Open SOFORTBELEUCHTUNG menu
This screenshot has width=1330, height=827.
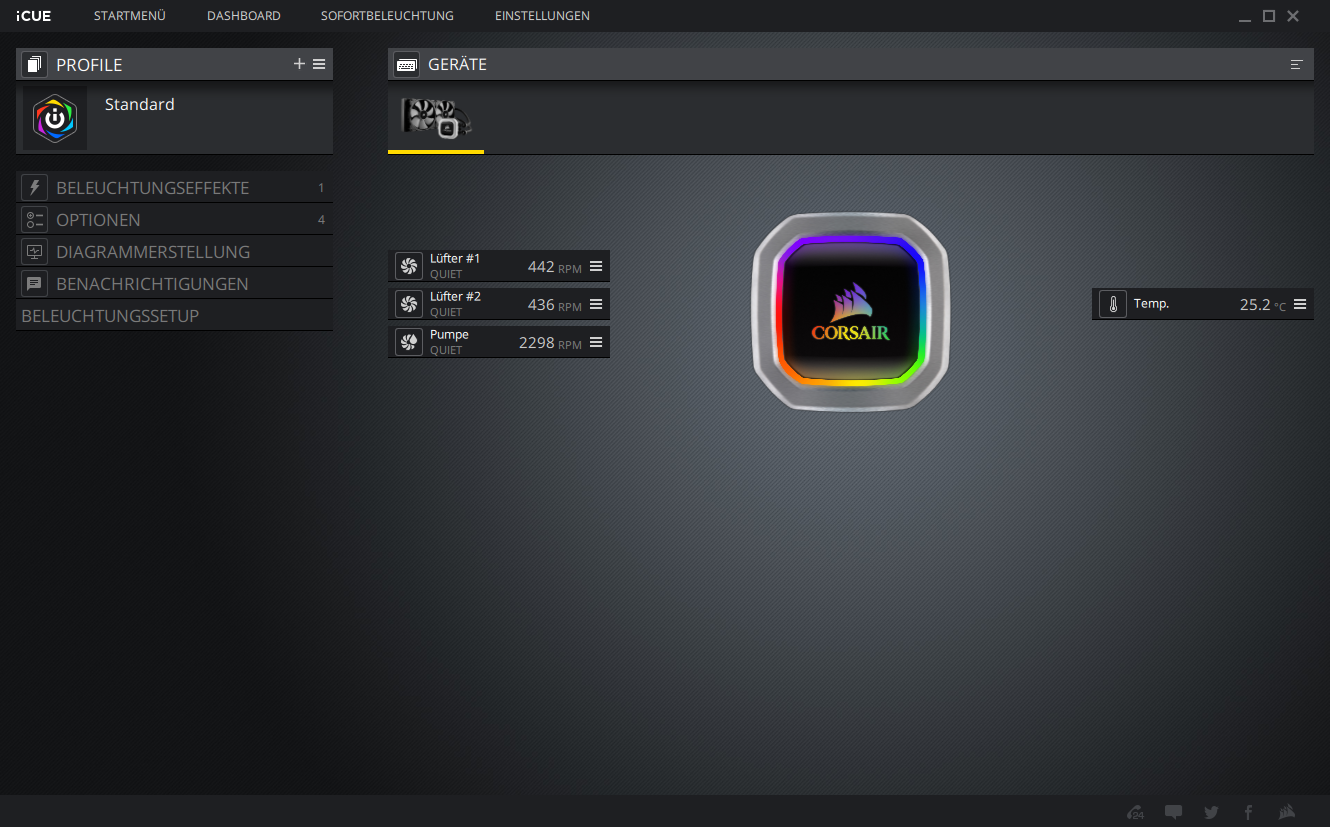coord(387,16)
